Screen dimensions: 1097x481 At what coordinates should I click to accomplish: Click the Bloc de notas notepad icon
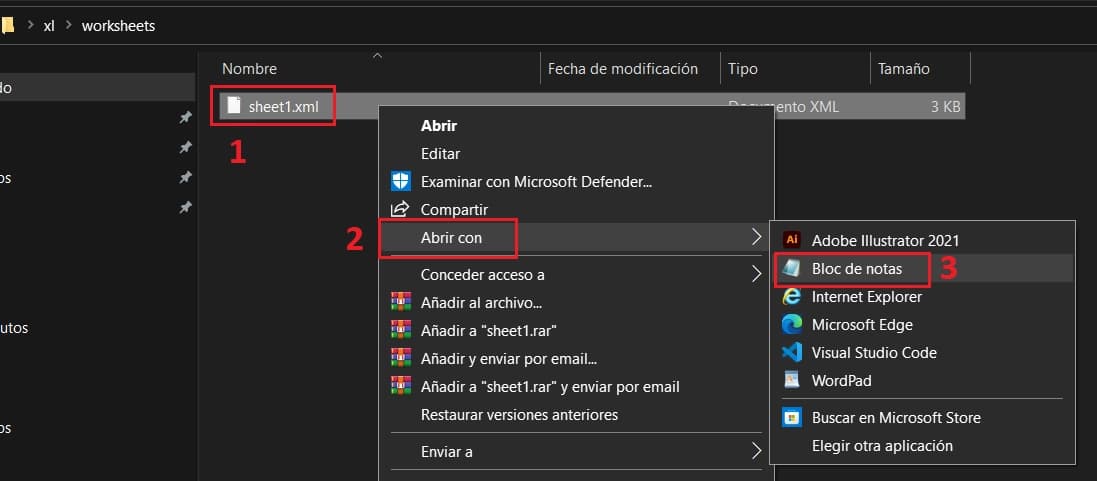[x=792, y=268]
